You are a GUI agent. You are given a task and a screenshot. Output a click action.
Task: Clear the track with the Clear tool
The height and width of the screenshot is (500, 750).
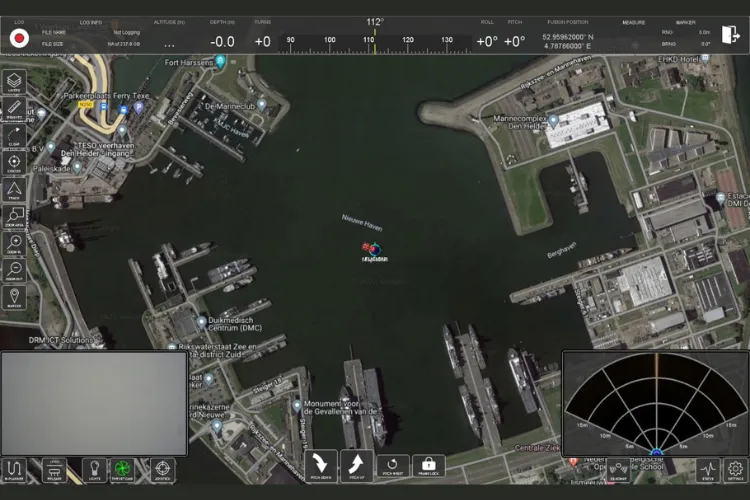[14, 136]
